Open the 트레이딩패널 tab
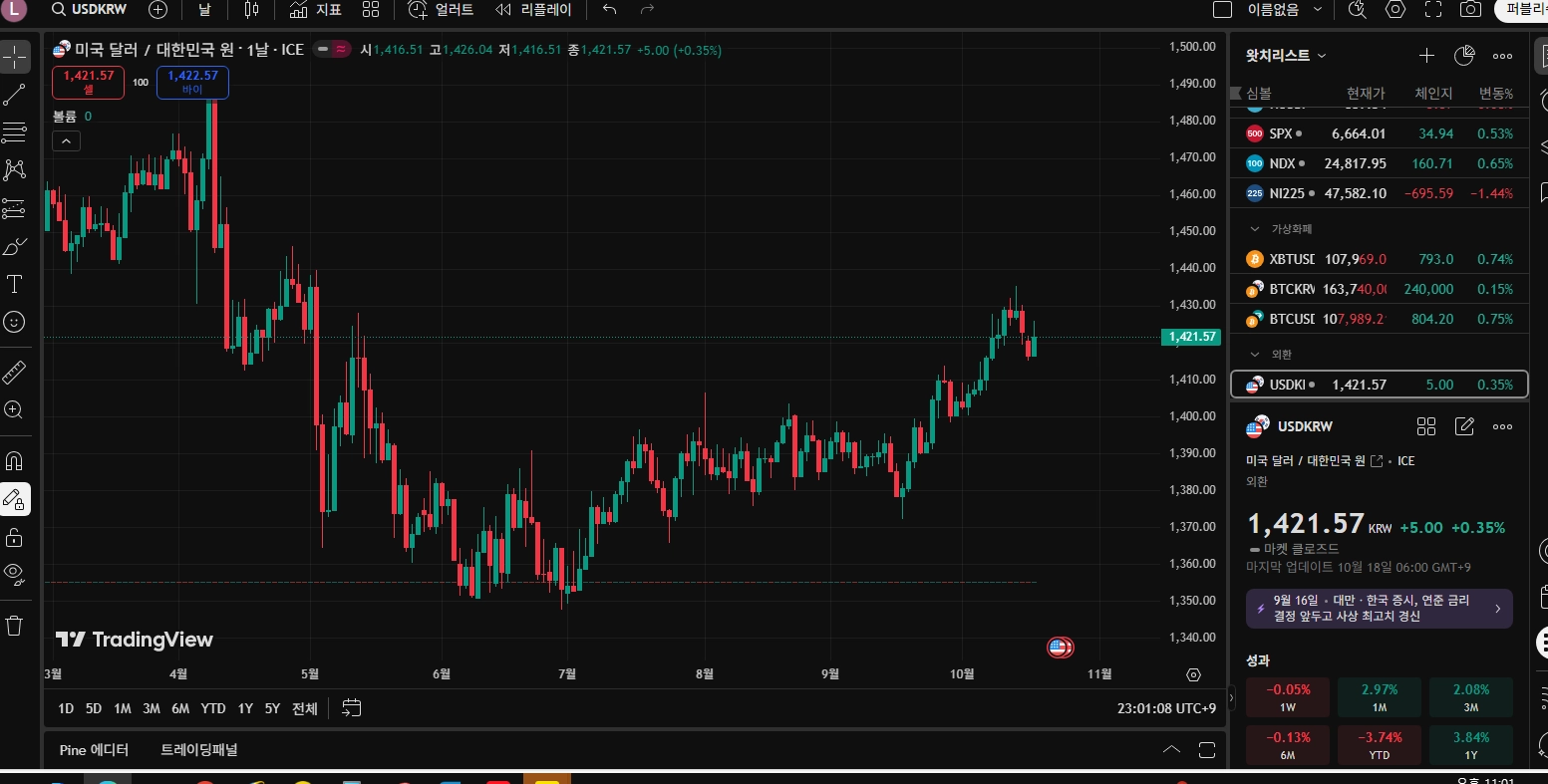The image size is (1548, 784). coord(199,749)
